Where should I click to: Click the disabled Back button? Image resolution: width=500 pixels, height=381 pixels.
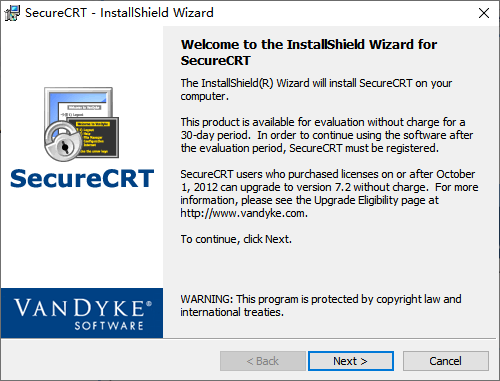click(263, 361)
